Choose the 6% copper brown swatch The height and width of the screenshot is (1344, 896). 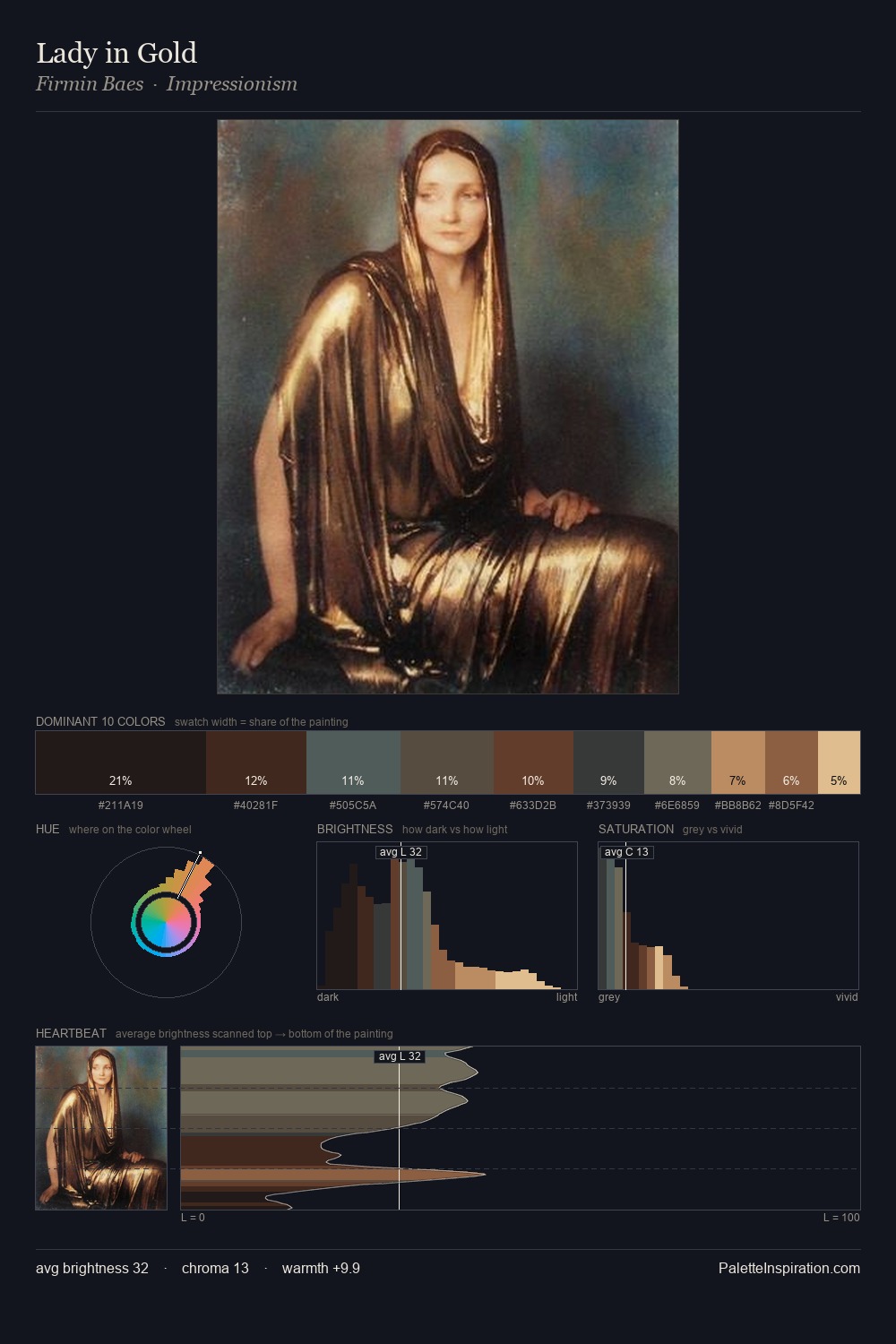(x=791, y=762)
